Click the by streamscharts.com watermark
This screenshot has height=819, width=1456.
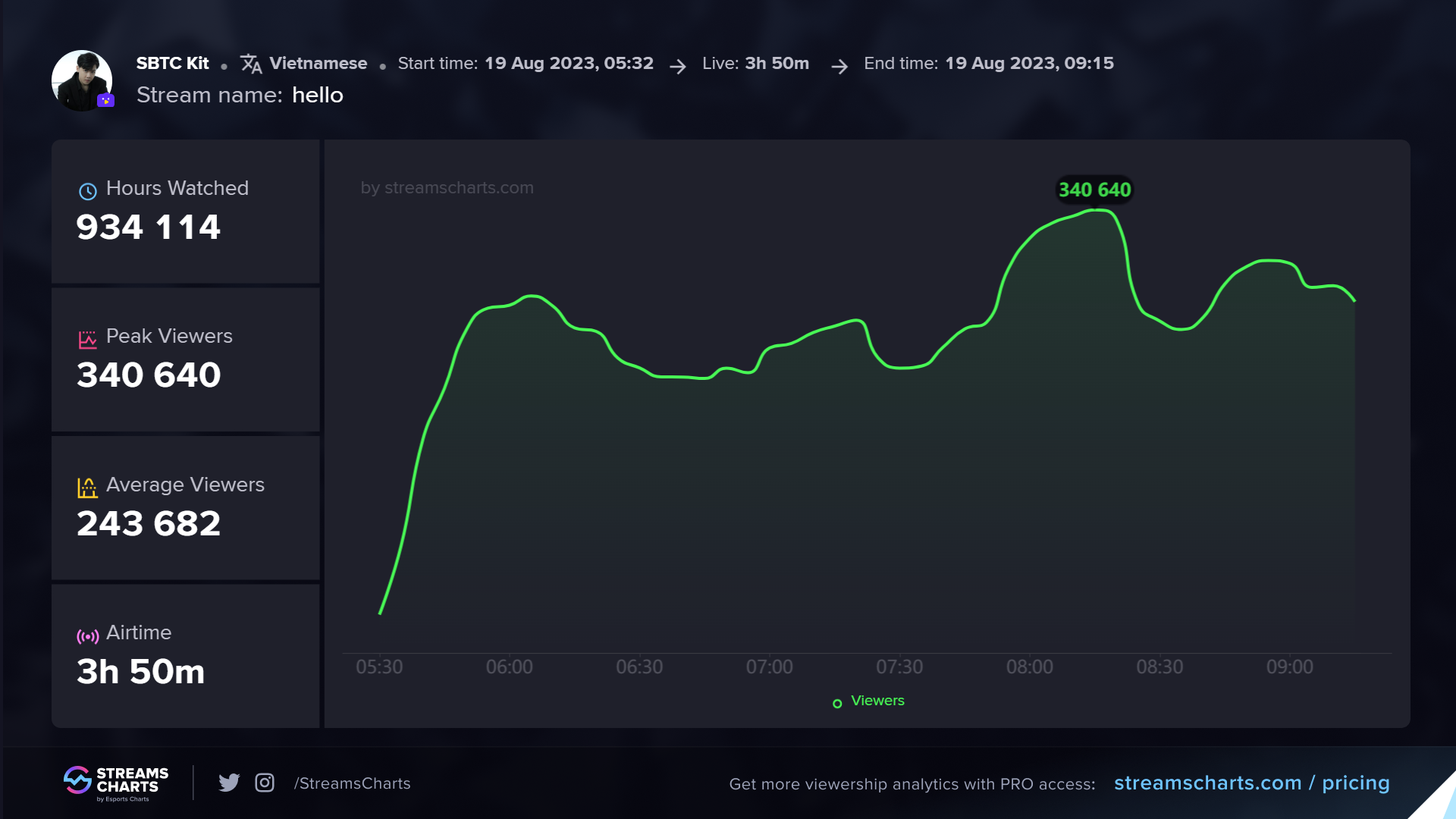(x=447, y=187)
